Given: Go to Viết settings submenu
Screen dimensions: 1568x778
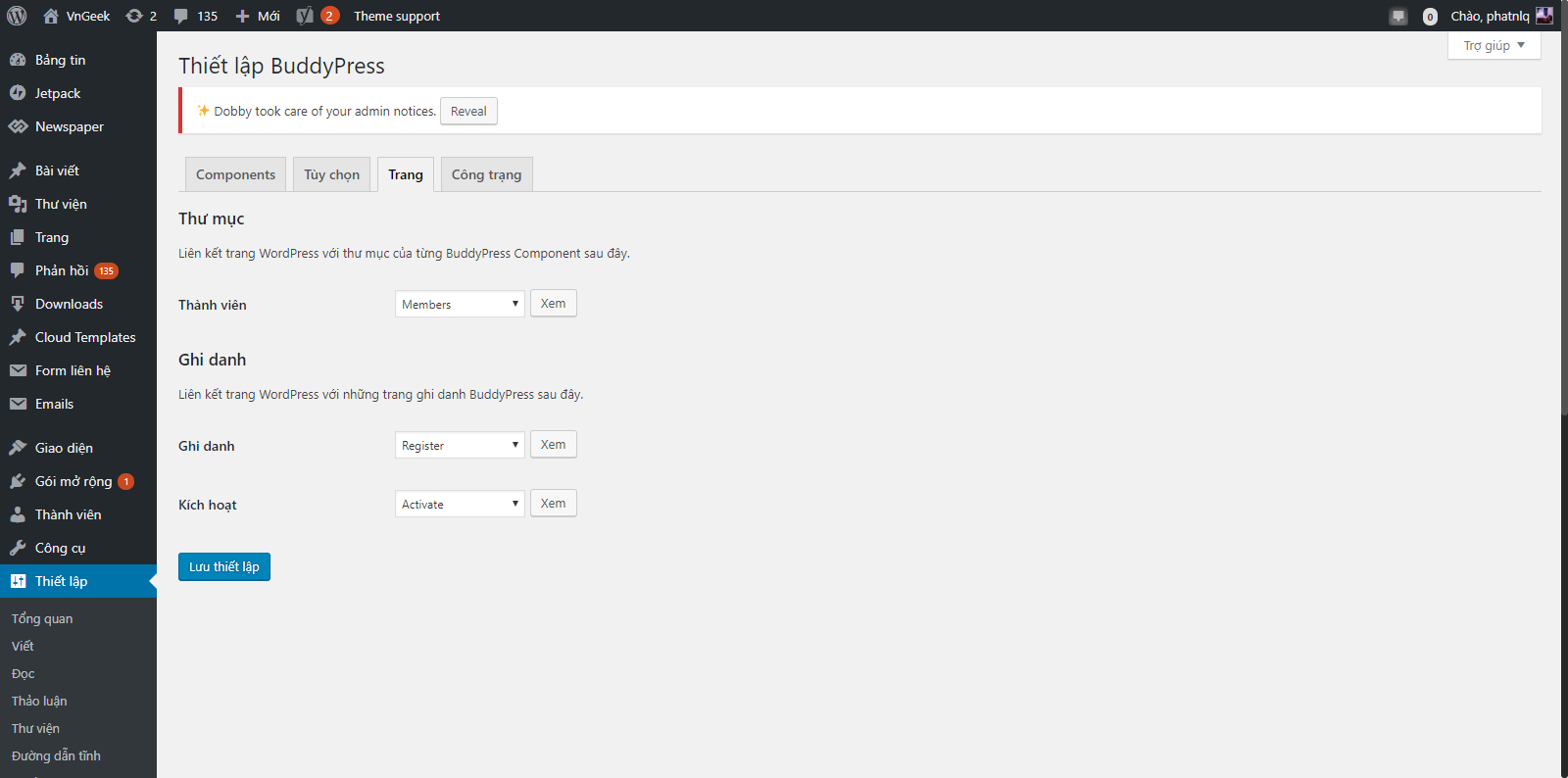Looking at the screenshot, I should click(23, 646).
